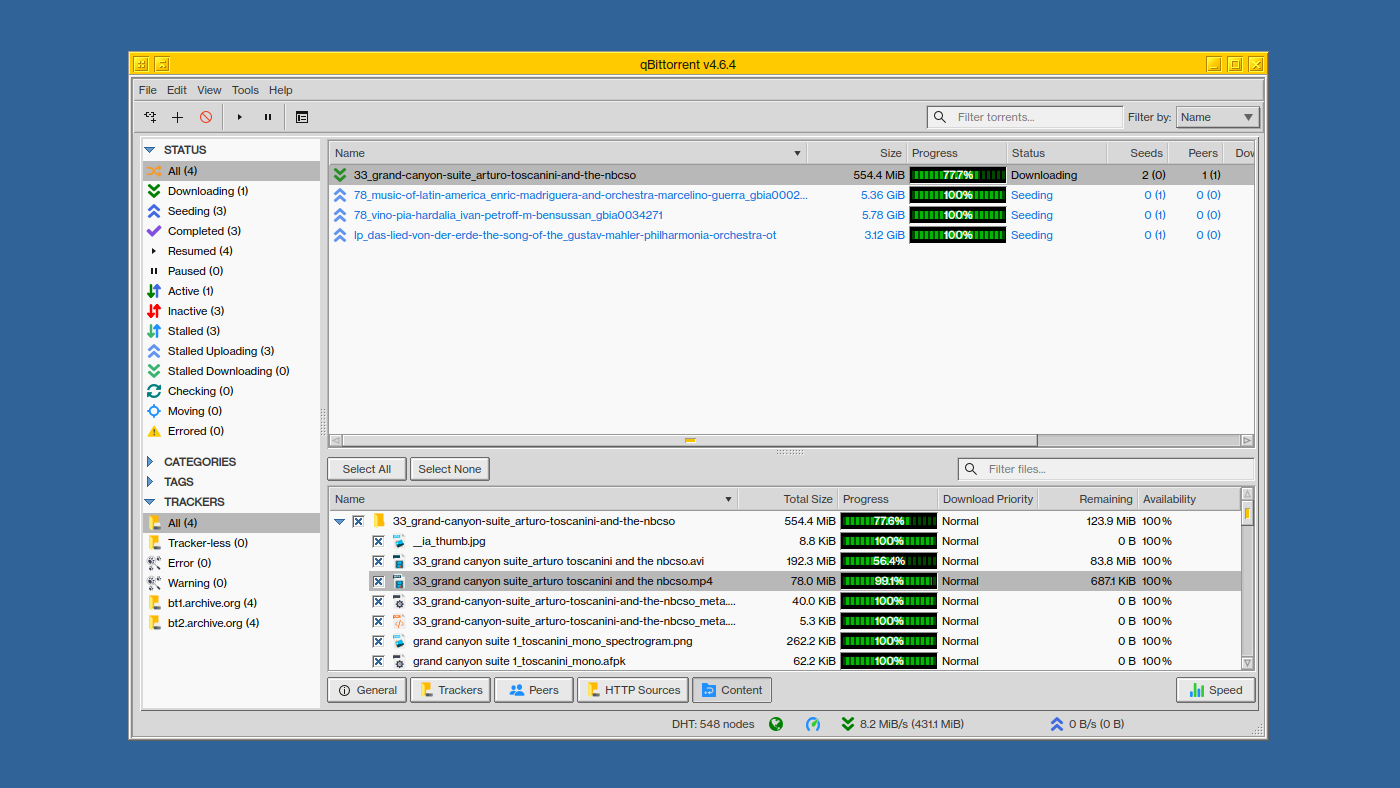
Task: Open the Options preferences toolbar icon
Action: (302, 117)
